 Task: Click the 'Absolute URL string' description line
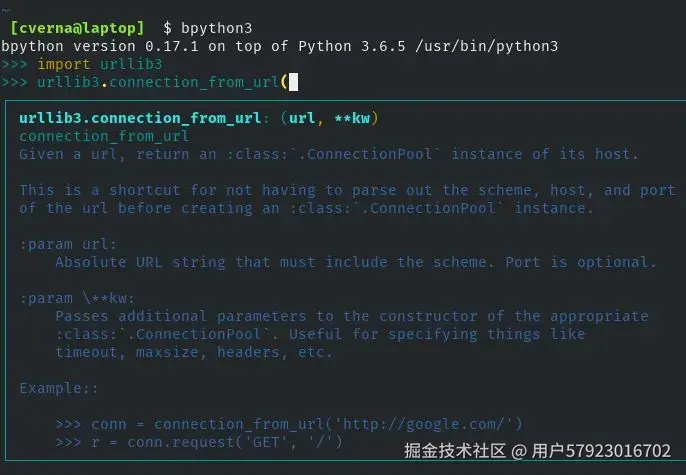[355, 262]
